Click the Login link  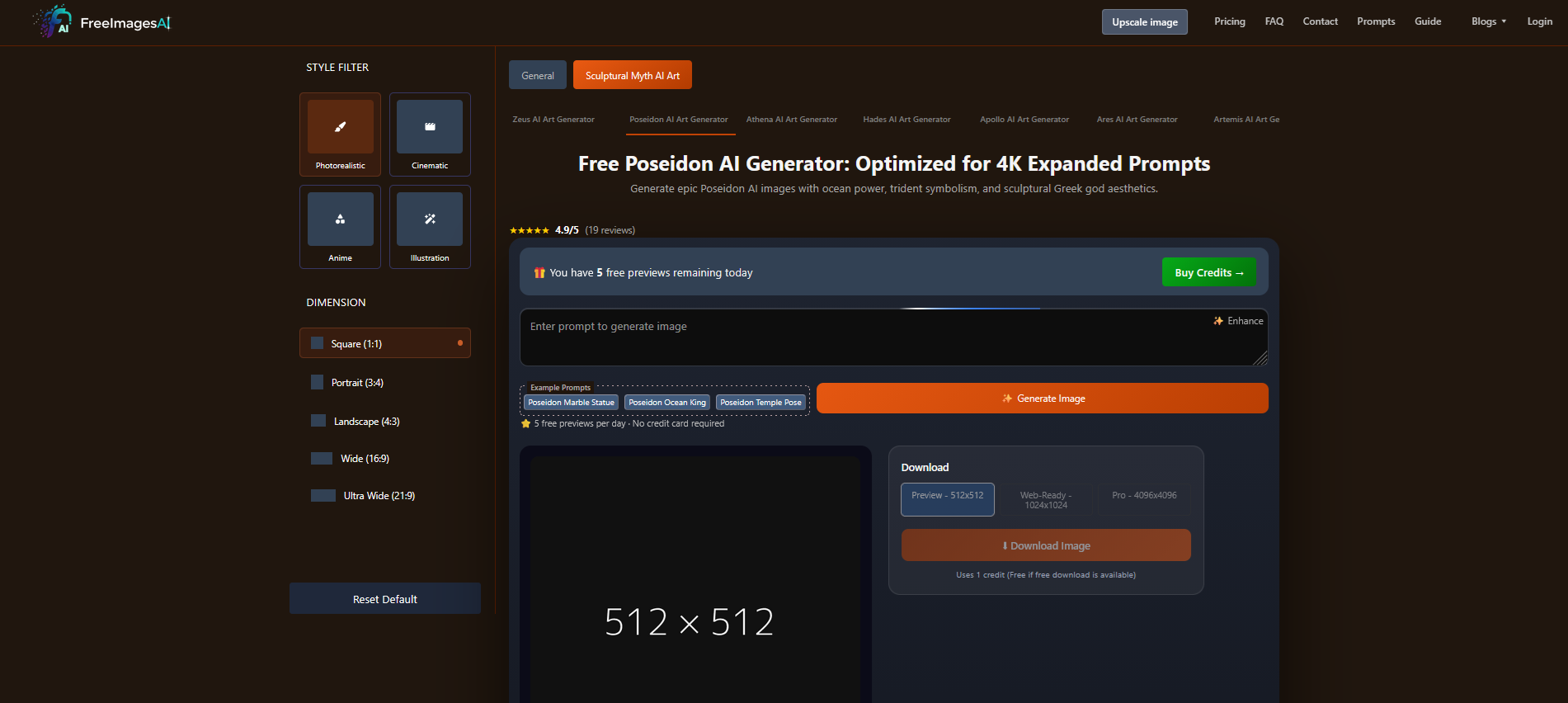pos(1540,21)
